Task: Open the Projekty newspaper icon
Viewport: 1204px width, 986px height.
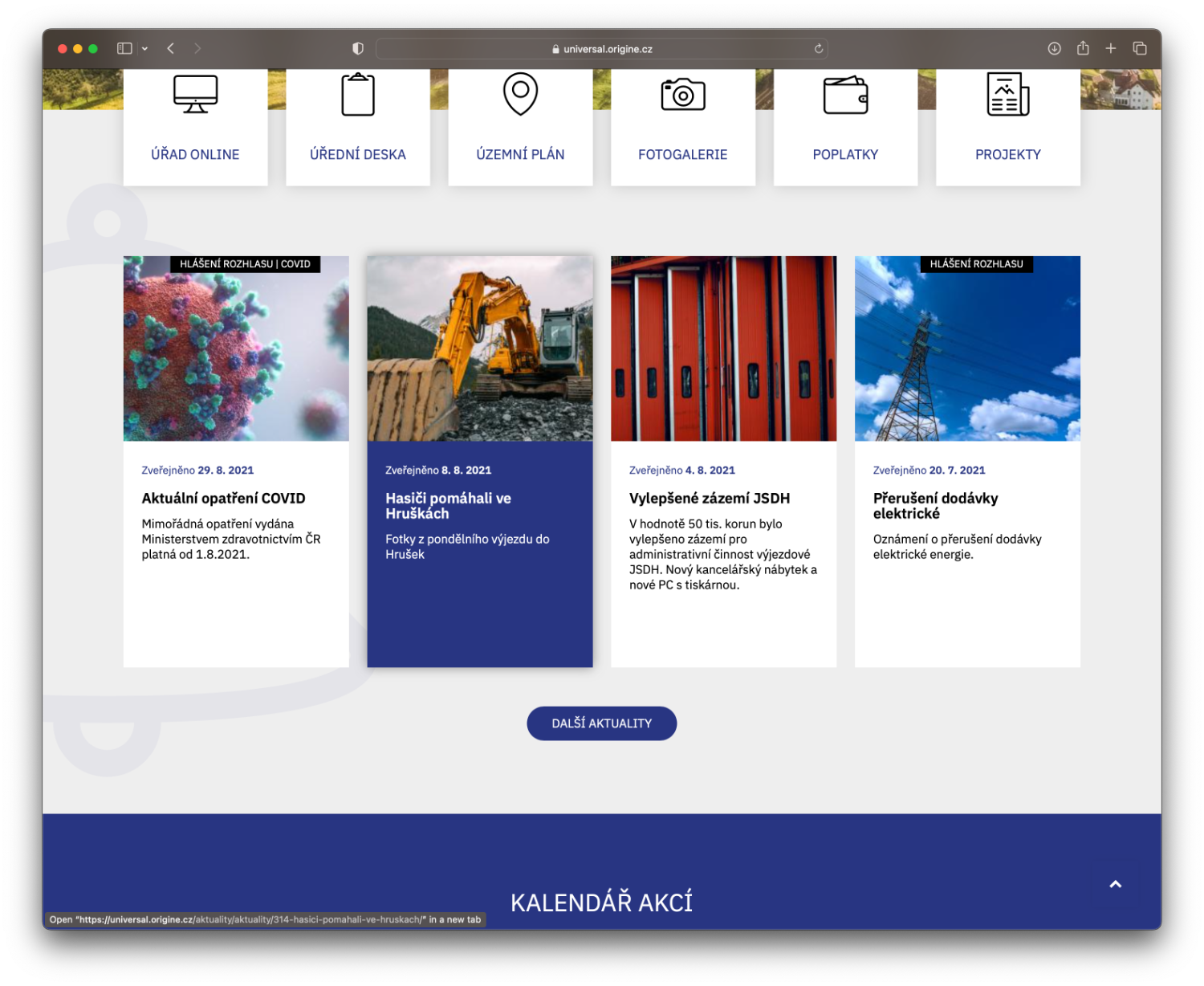Action: click(x=1007, y=95)
